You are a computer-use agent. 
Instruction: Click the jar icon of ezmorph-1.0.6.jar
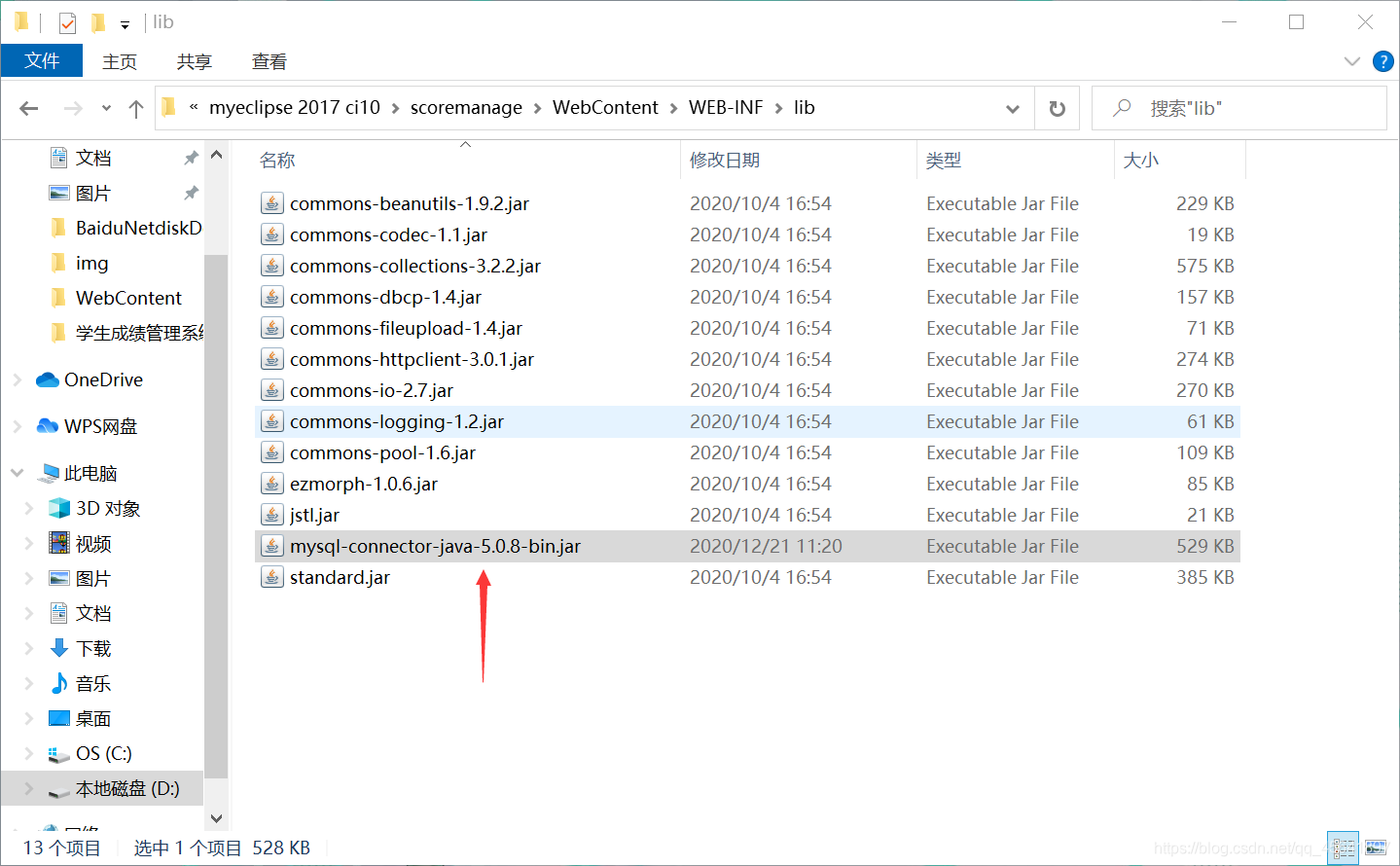pyautogui.click(x=272, y=484)
